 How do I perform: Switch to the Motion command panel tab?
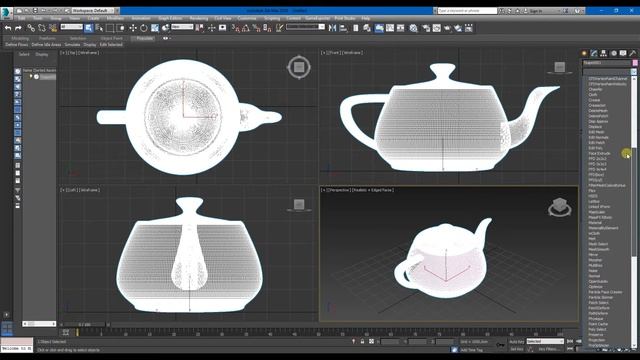[x=613, y=53]
